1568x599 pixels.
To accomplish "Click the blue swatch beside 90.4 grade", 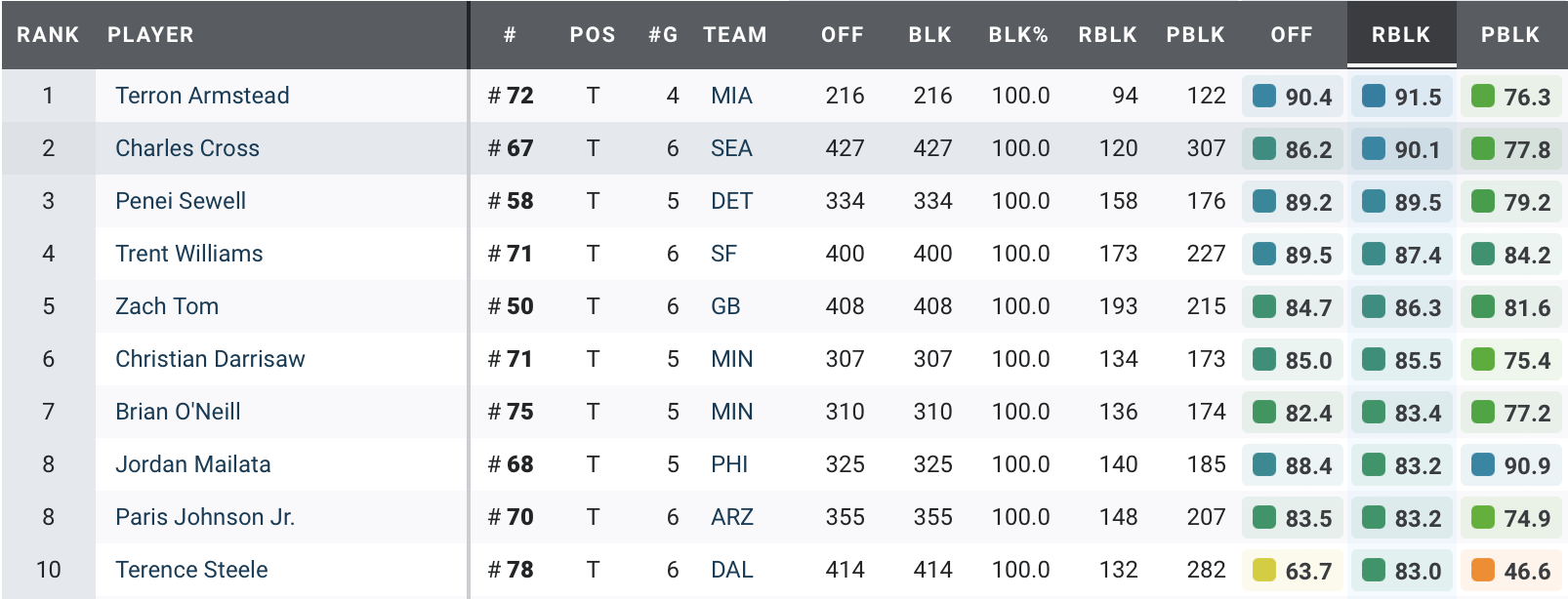I will coord(1264,96).
